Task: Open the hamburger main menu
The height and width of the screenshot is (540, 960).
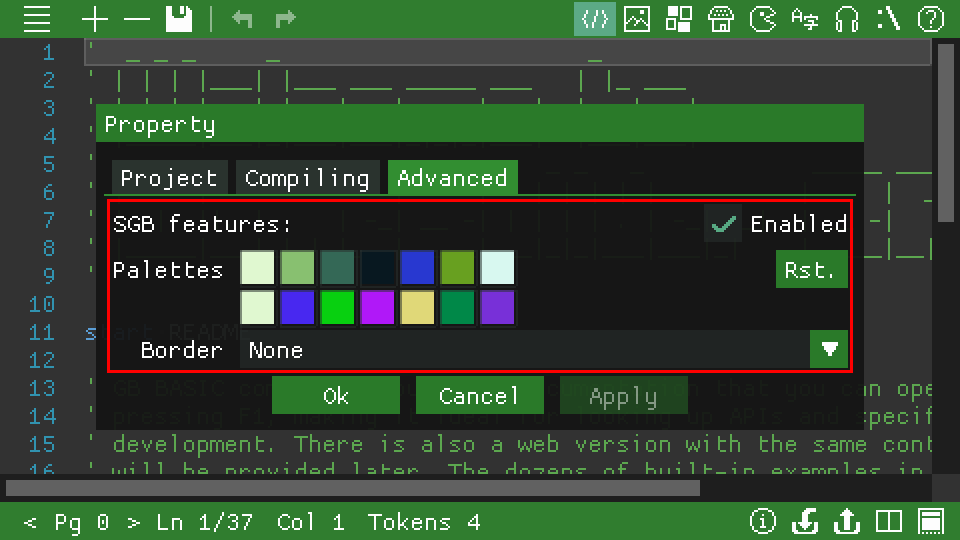Action: point(37,19)
